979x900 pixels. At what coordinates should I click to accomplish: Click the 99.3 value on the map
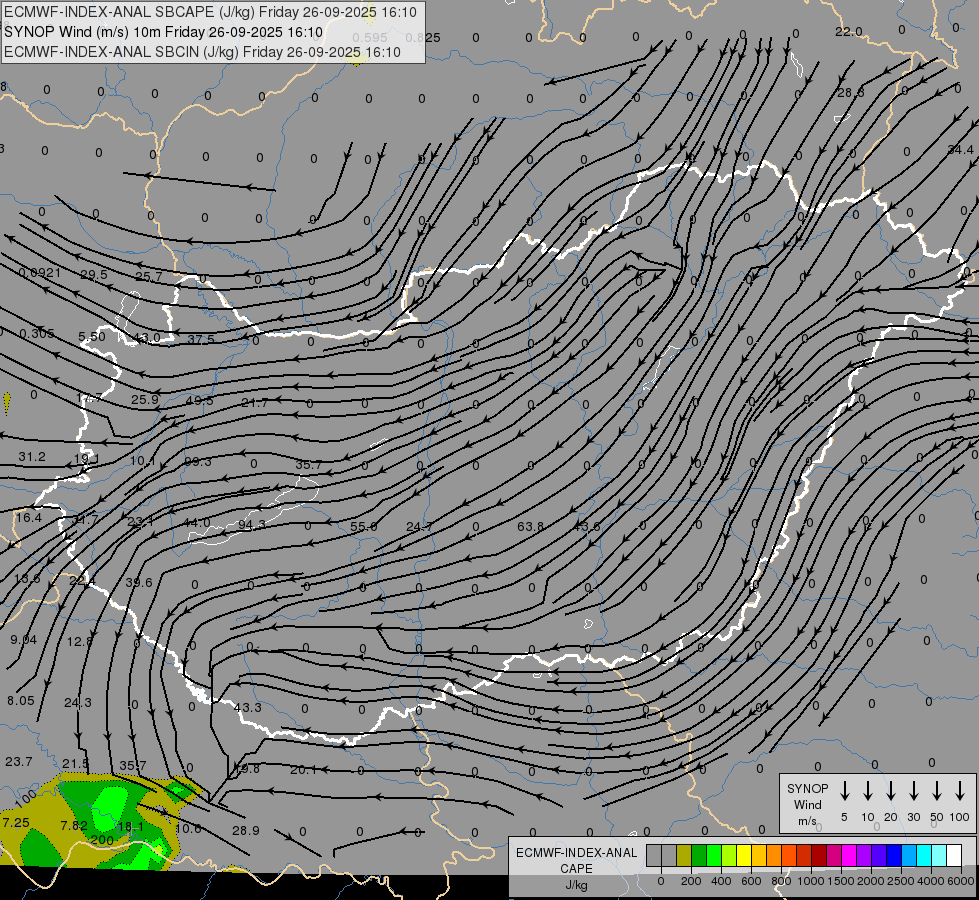click(198, 462)
